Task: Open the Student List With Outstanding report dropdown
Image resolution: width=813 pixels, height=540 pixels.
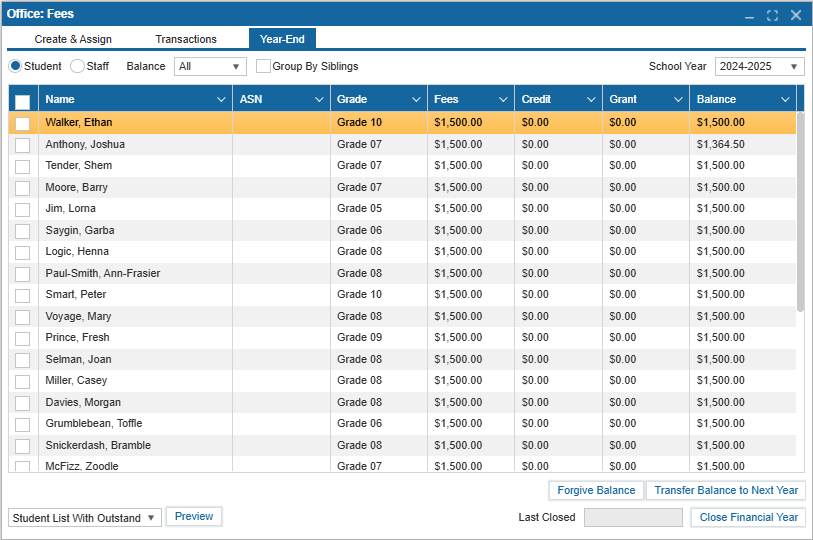Action: click(84, 518)
